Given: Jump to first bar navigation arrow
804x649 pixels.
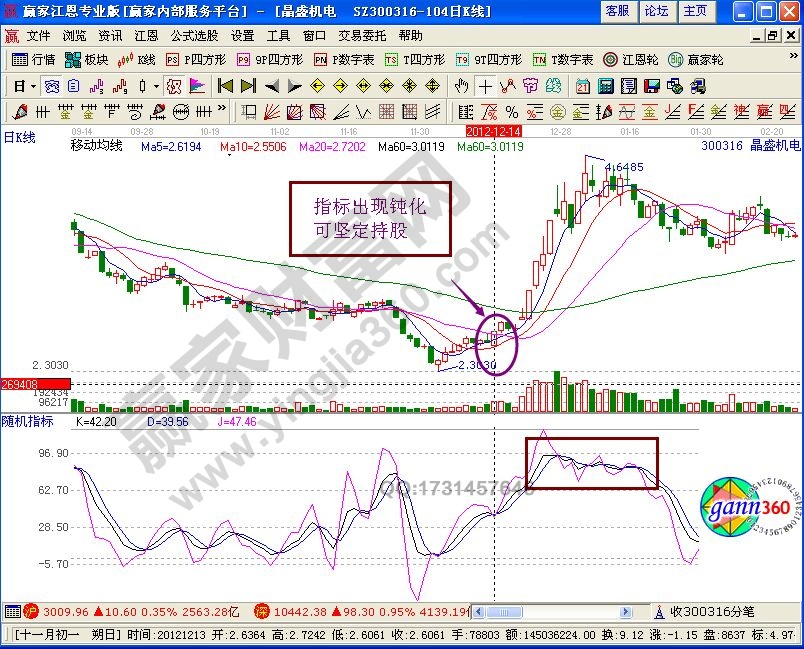Looking at the screenshot, I should click(x=225, y=86).
